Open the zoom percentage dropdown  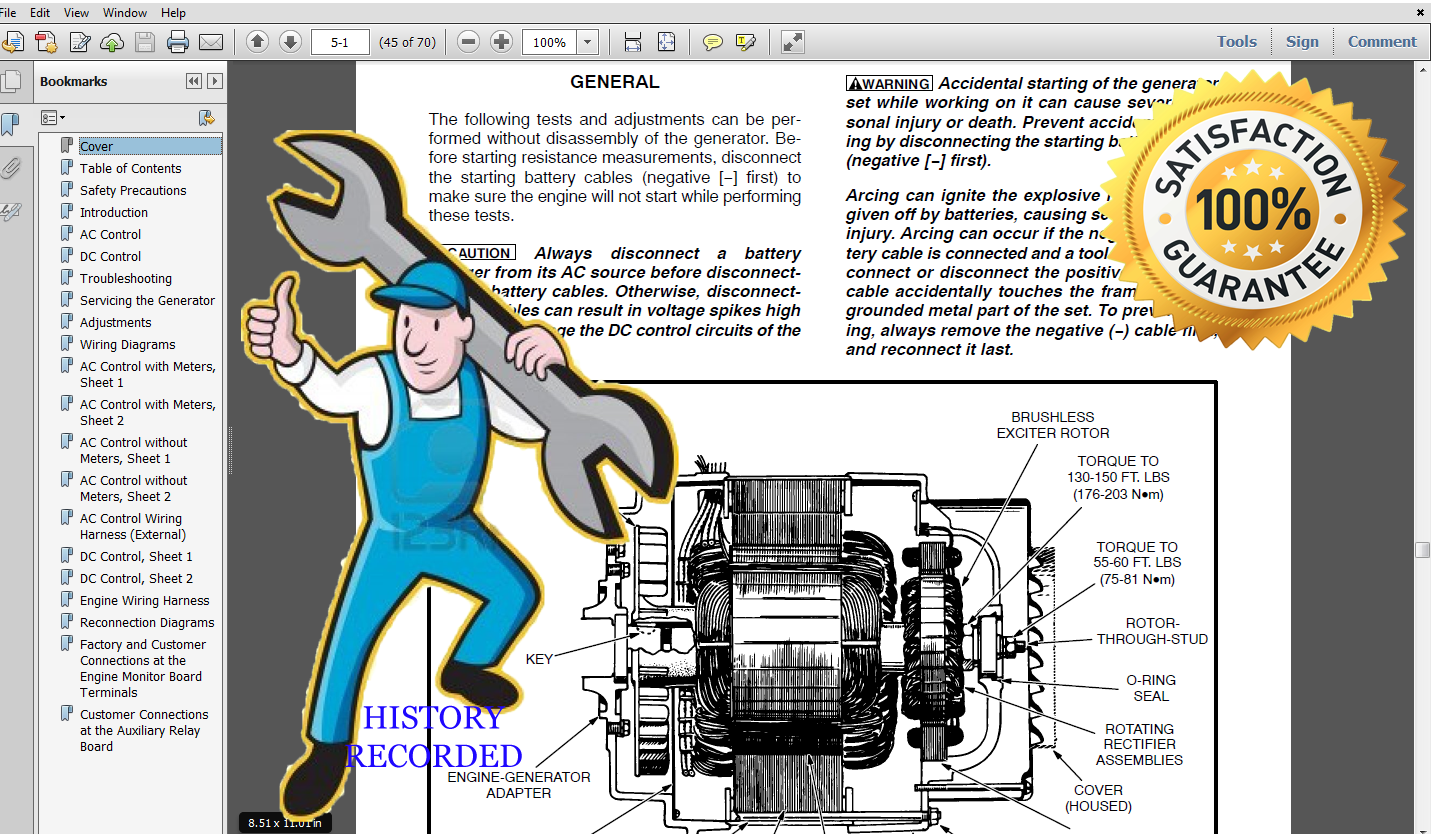(x=588, y=41)
